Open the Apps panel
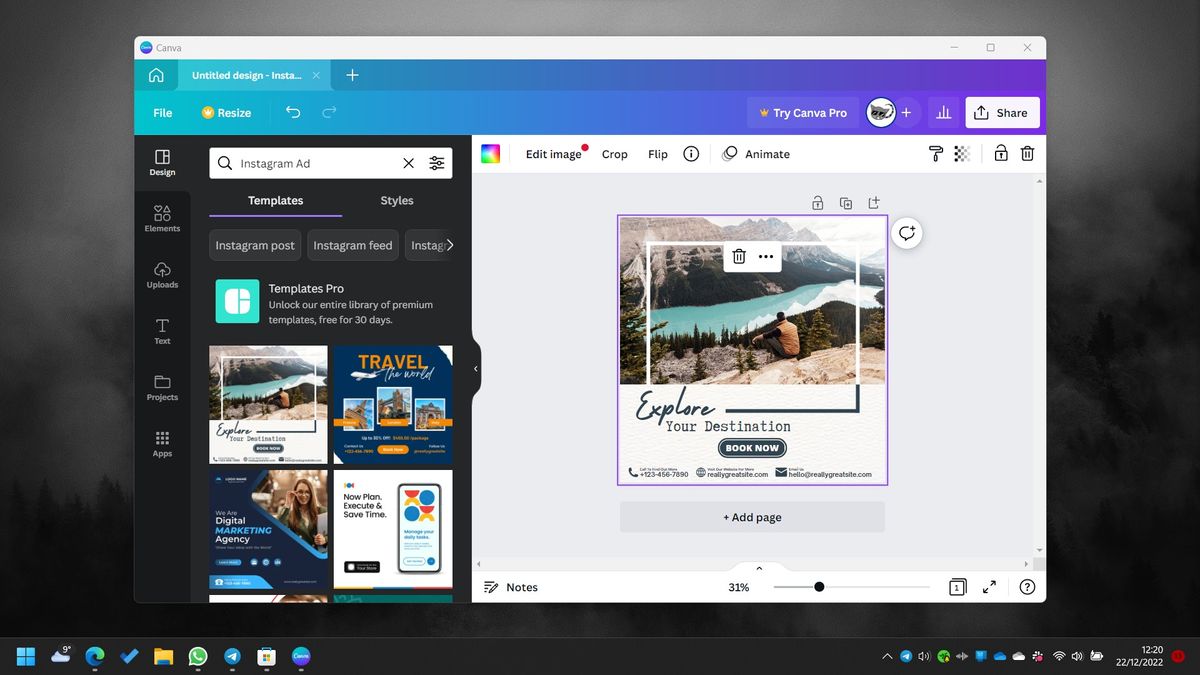The width and height of the screenshot is (1200, 675). click(x=162, y=444)
